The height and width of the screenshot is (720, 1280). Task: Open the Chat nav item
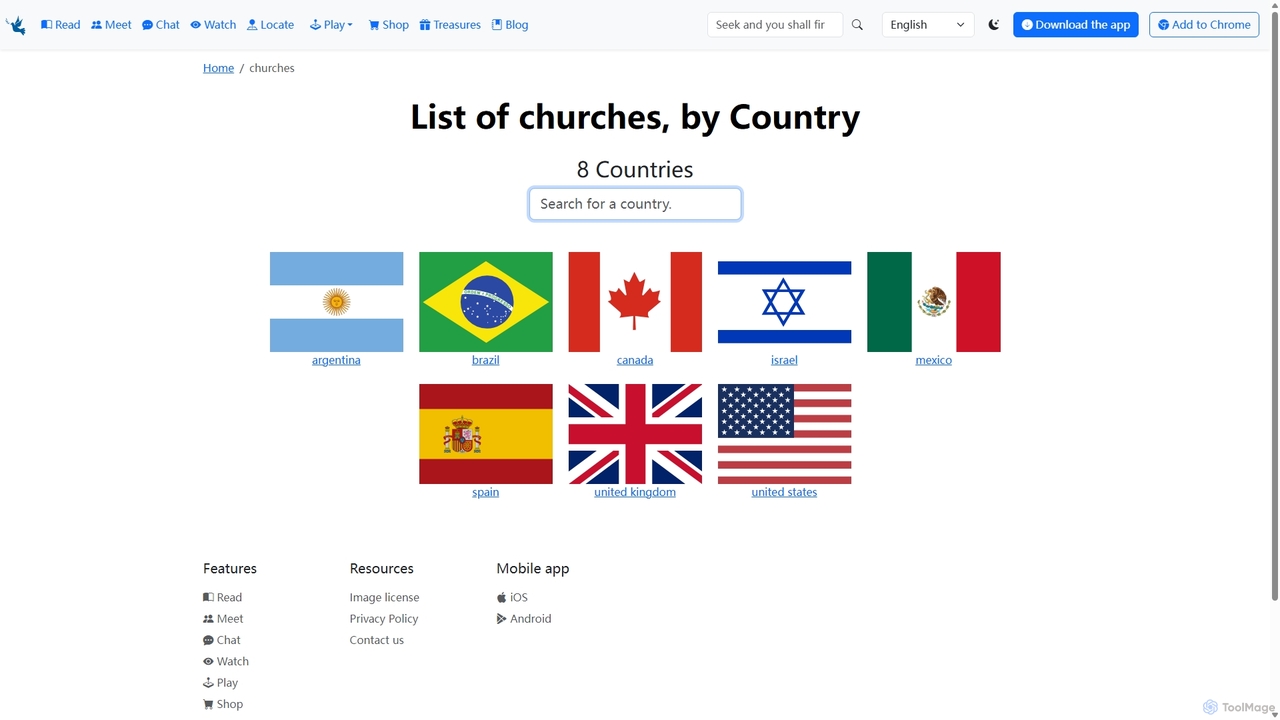pos(161,25)
